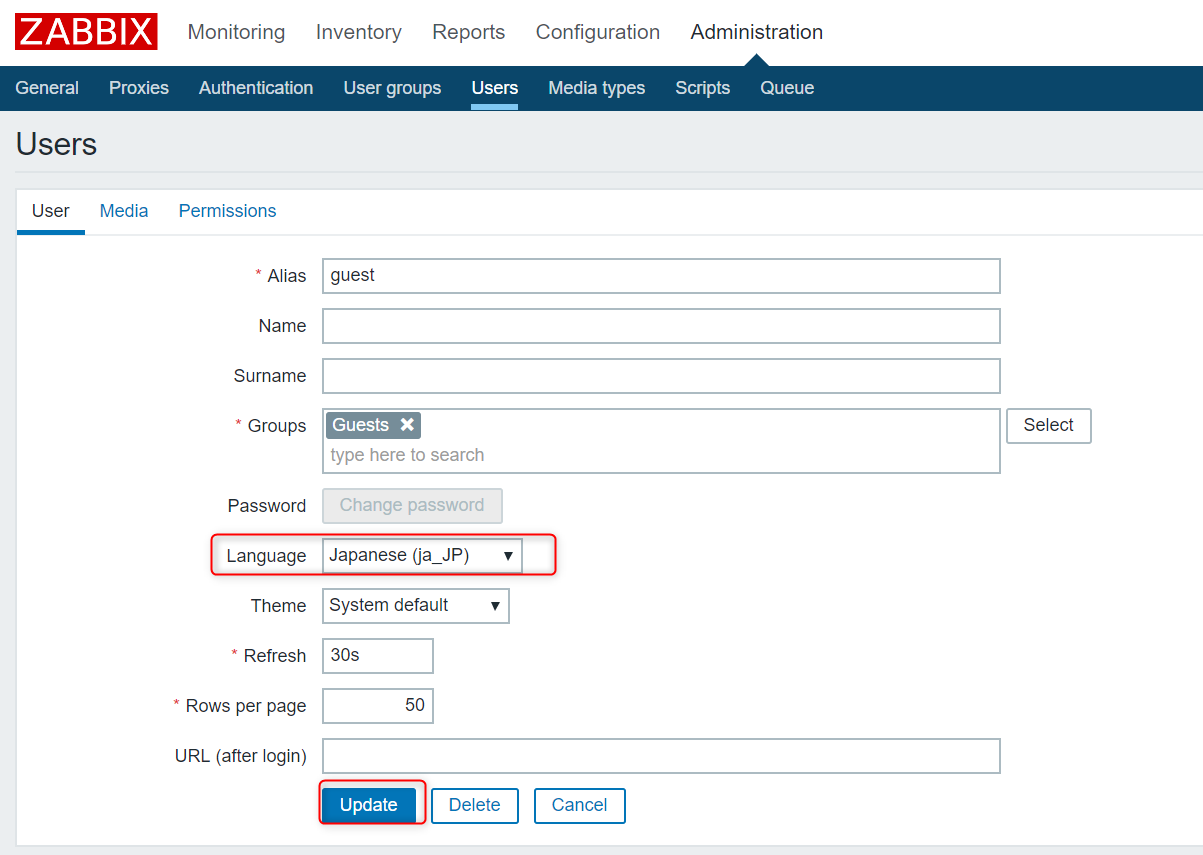
Task: Click the Cancel button
Action: tap(580, 805)
